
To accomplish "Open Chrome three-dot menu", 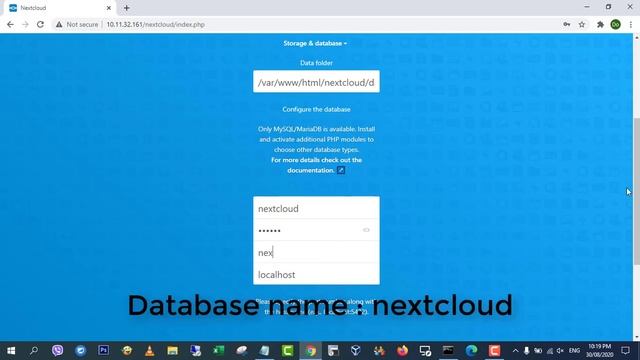I will point(631,24).
